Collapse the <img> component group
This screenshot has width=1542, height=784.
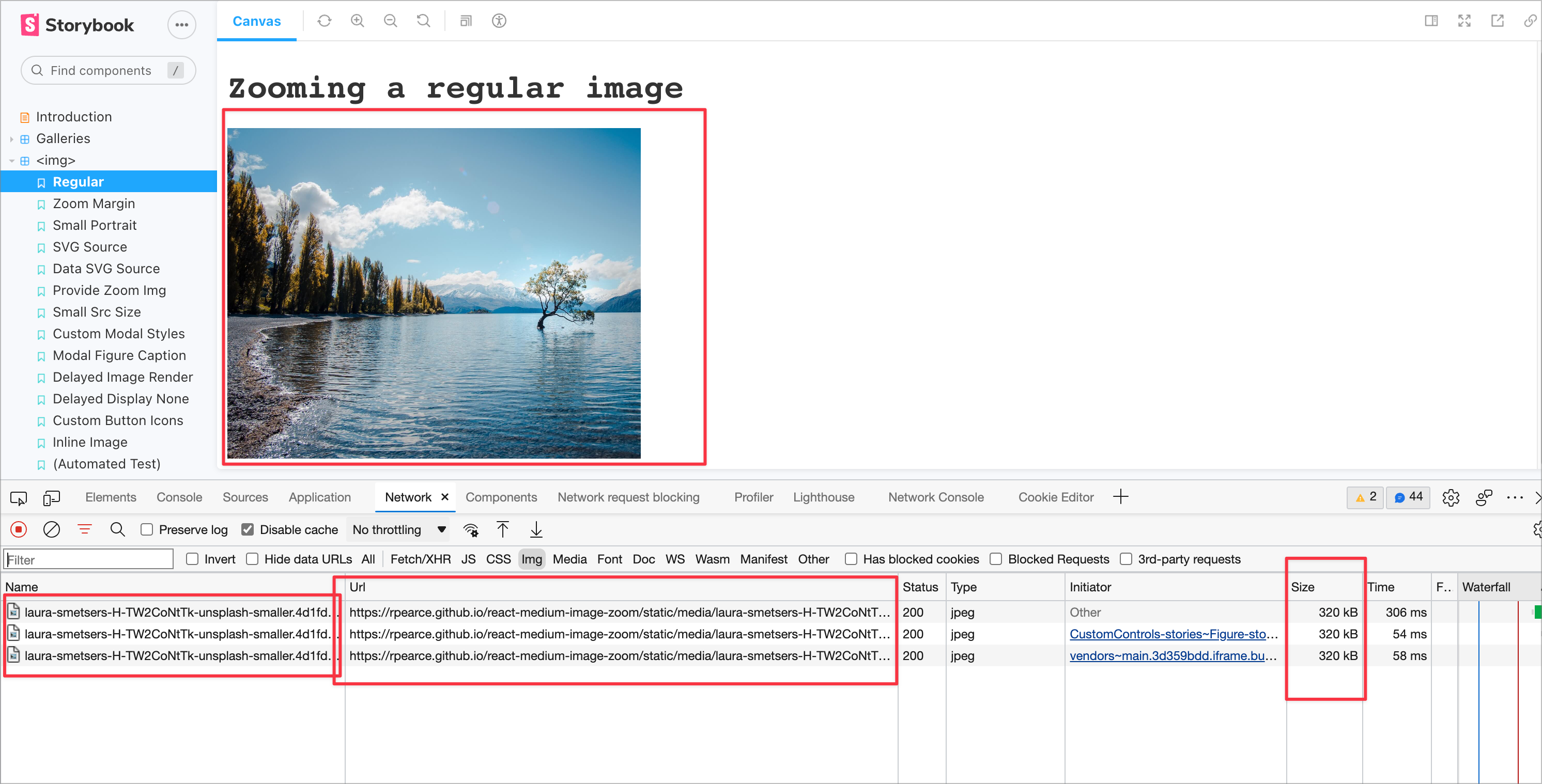pos(11,161)
